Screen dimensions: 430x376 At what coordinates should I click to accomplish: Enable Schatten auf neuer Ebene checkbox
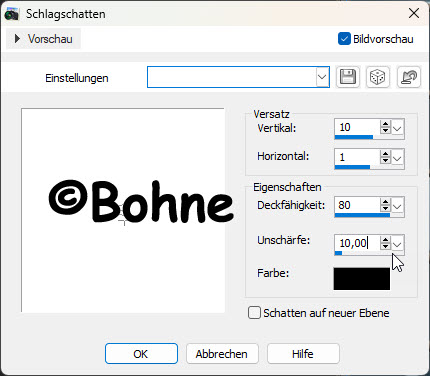pos(254,313)
